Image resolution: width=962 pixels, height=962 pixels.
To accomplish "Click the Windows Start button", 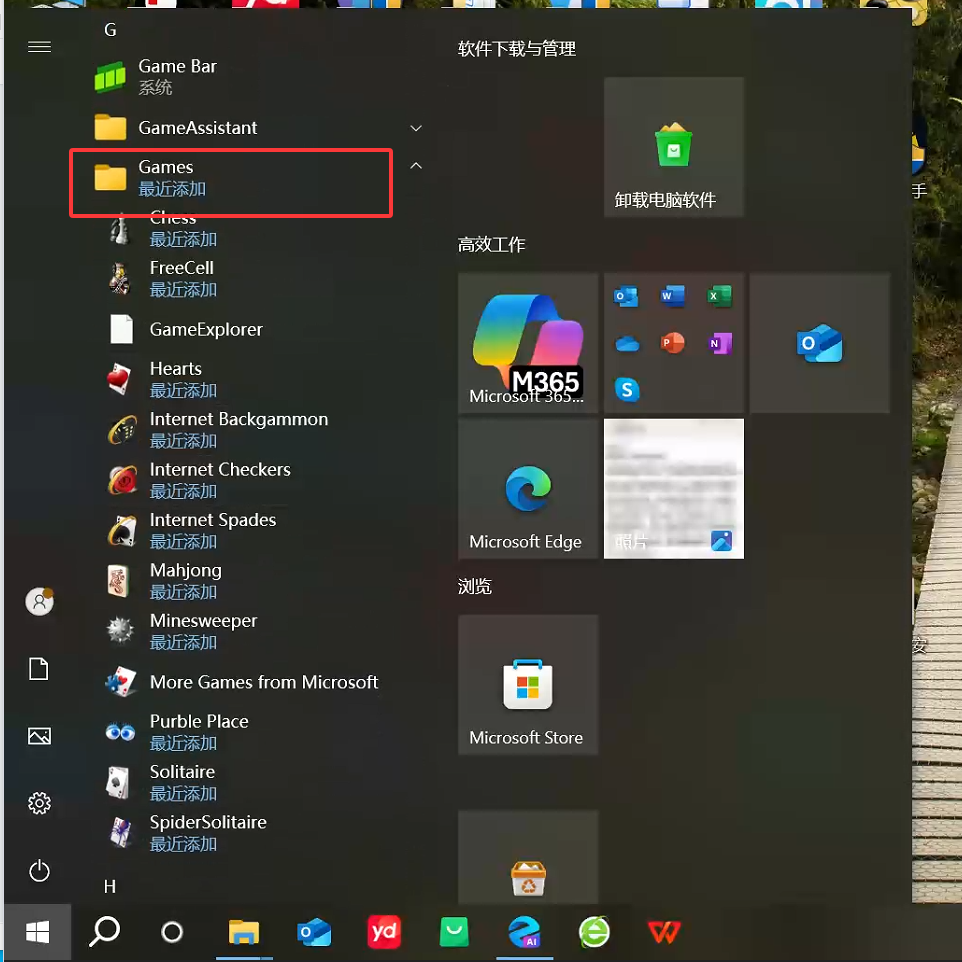I will click(x=37, y=933).
